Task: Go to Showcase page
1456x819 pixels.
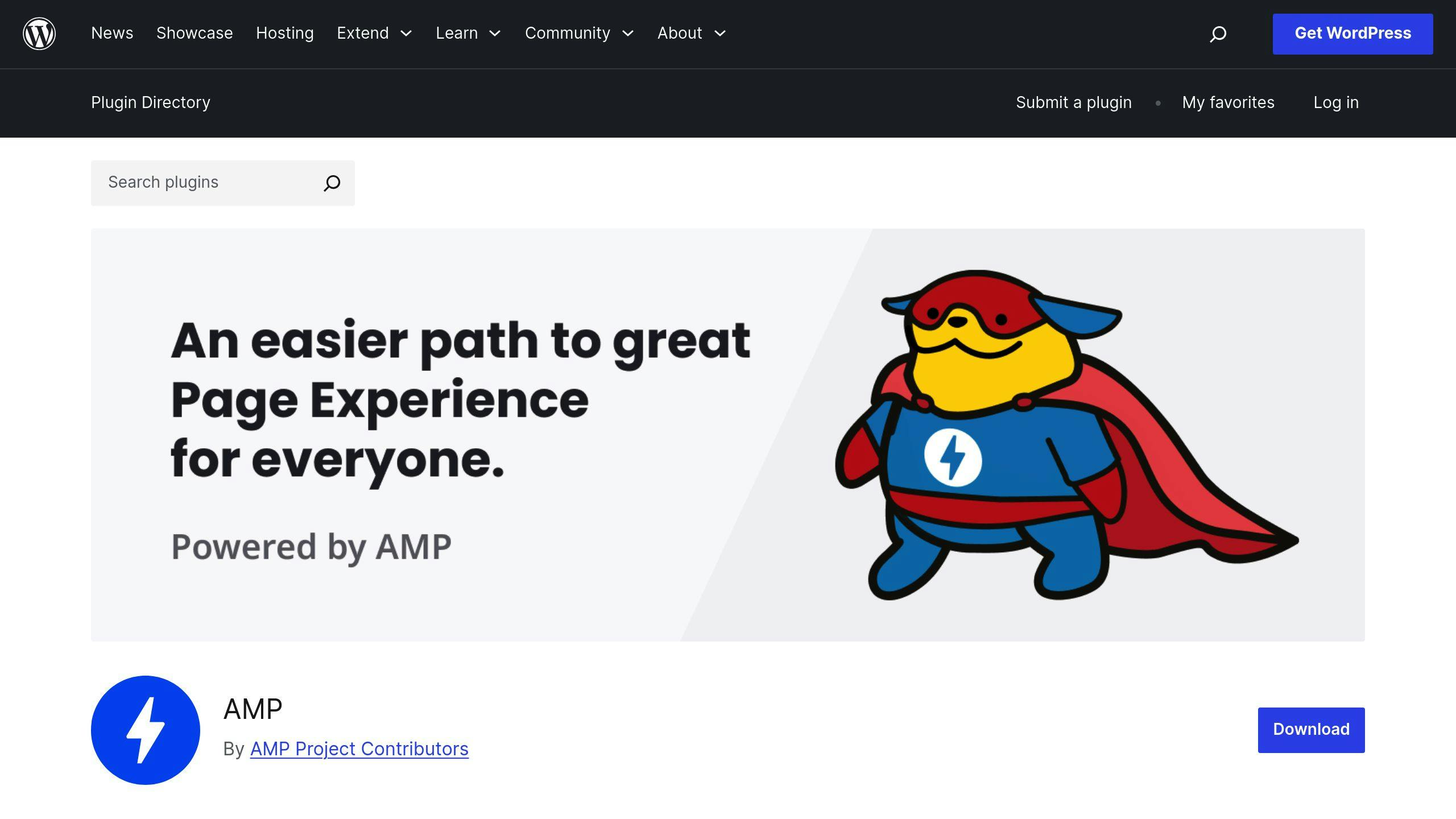Action: [195, 34]
